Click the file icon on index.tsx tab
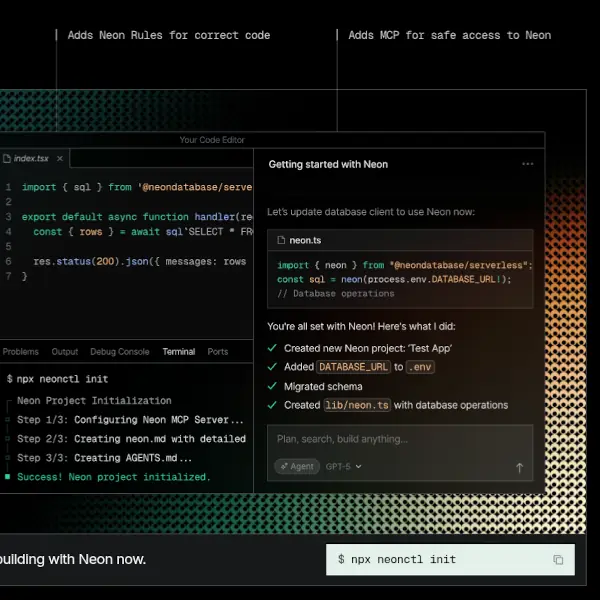Viewport: 600px width, 600px height. [x=6, y=159]
